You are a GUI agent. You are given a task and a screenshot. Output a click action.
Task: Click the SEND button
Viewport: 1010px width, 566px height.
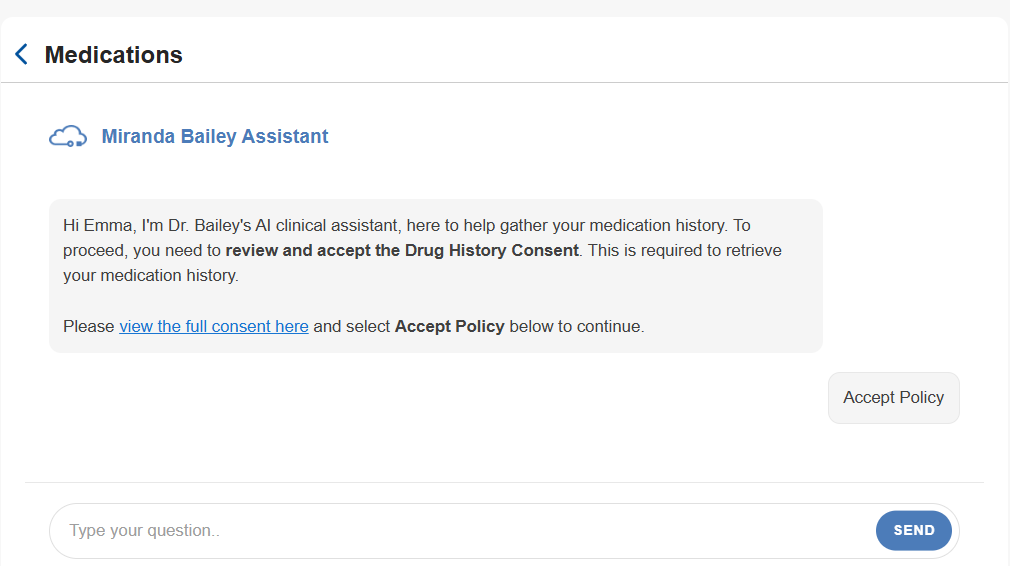tap(913, 530)
